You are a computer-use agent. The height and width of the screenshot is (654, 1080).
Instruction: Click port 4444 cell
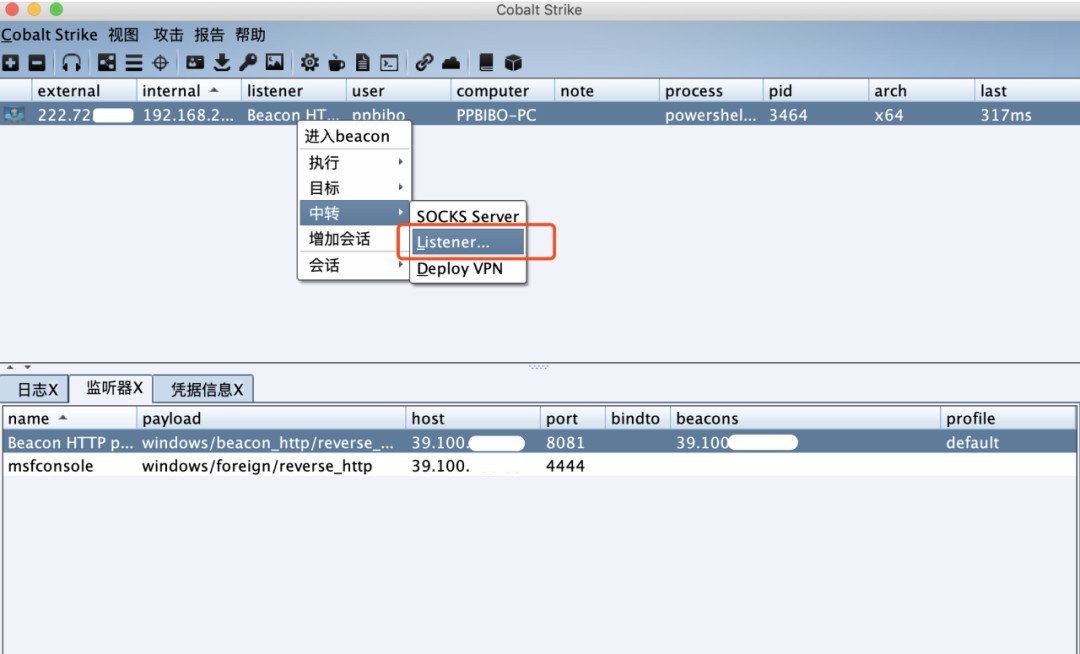coord(573,466)
